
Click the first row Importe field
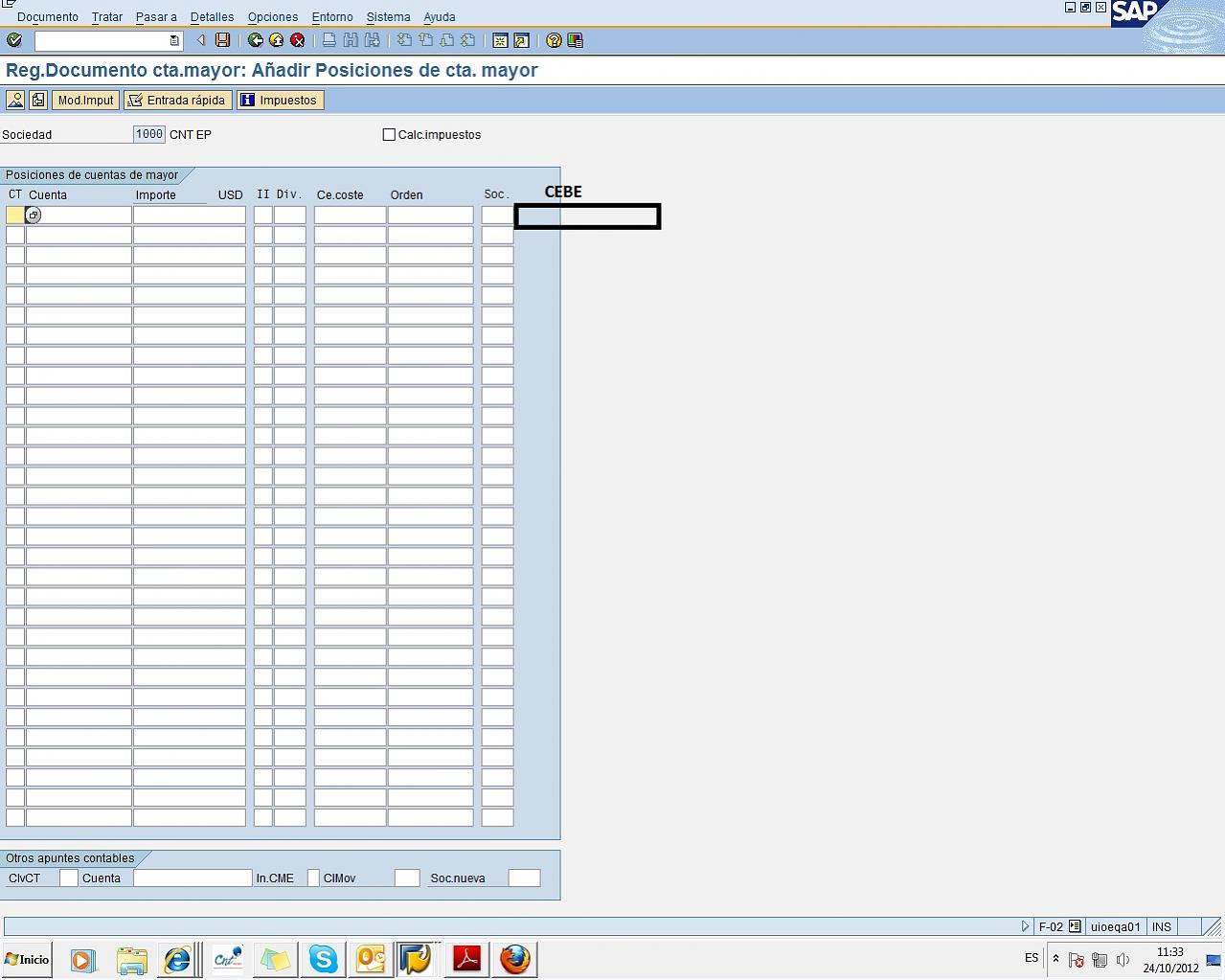pyautogui.click(x=189, y=216)
